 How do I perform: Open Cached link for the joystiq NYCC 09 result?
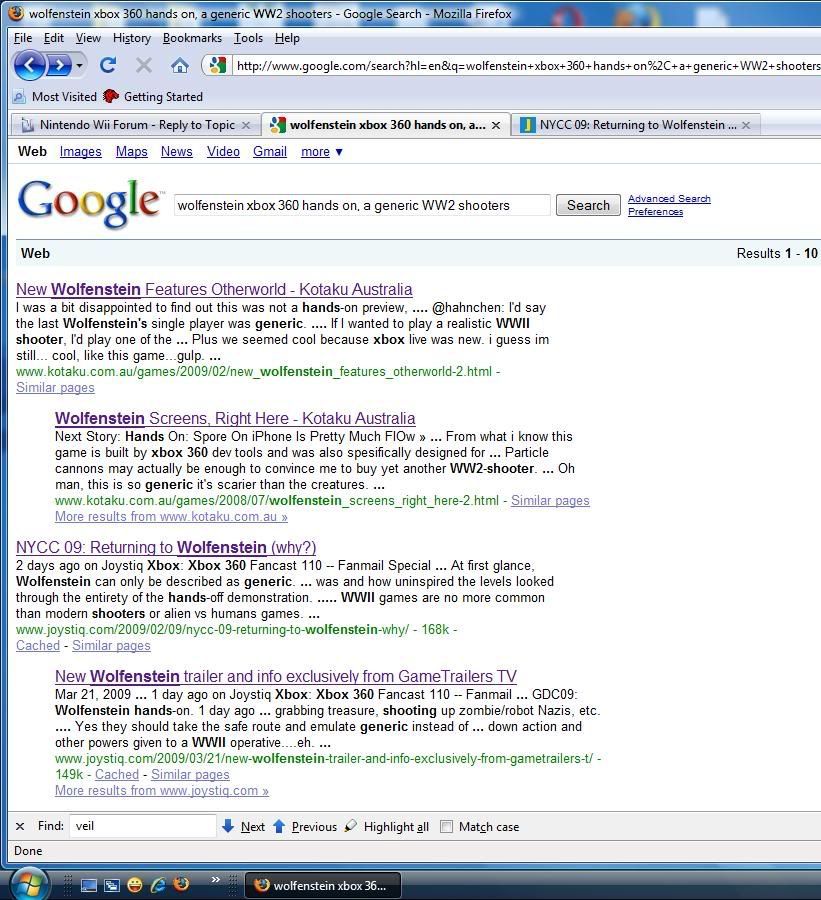tap(38, 646)
